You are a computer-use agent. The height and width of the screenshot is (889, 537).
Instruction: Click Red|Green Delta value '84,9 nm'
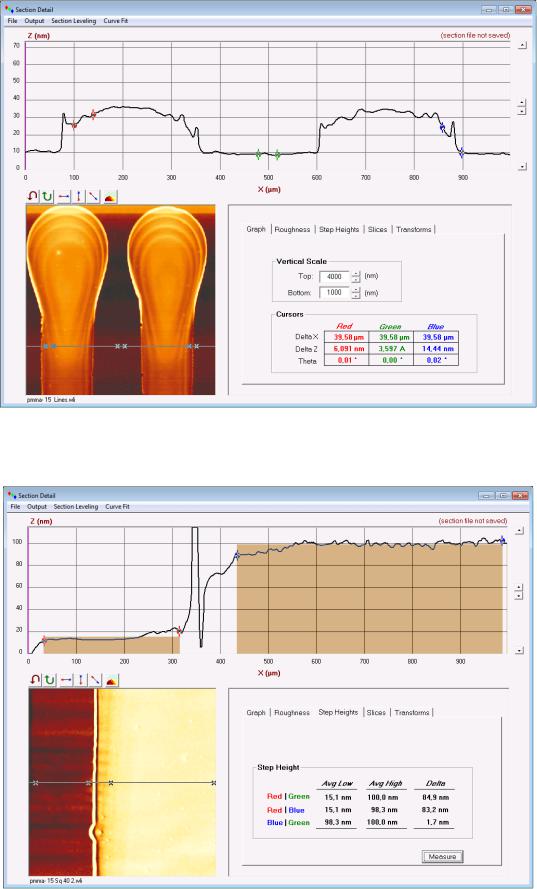[436, 798]
